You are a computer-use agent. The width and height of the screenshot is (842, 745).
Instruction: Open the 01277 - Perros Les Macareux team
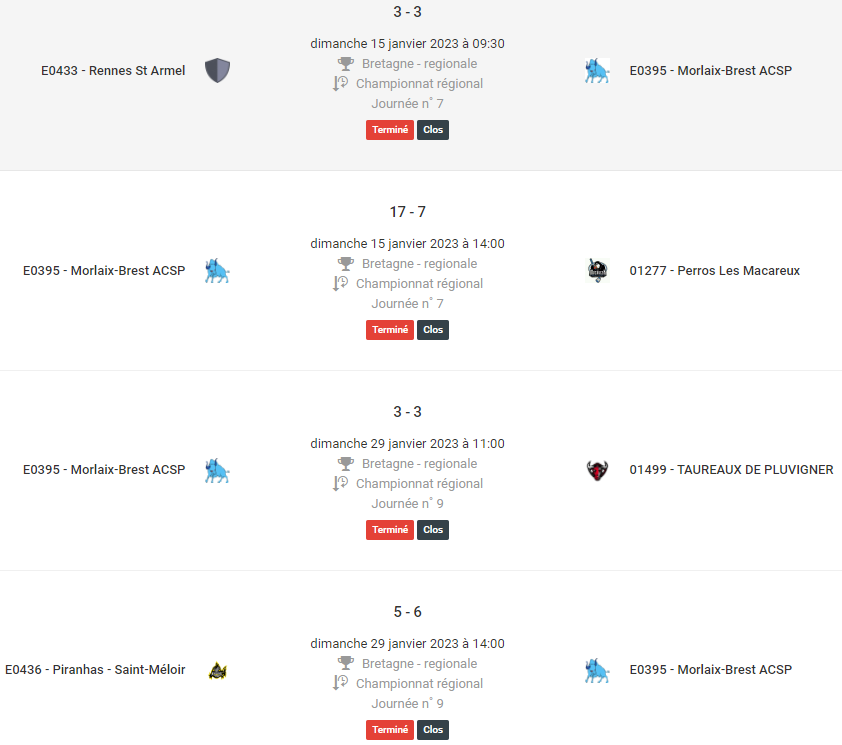(715, 271)
